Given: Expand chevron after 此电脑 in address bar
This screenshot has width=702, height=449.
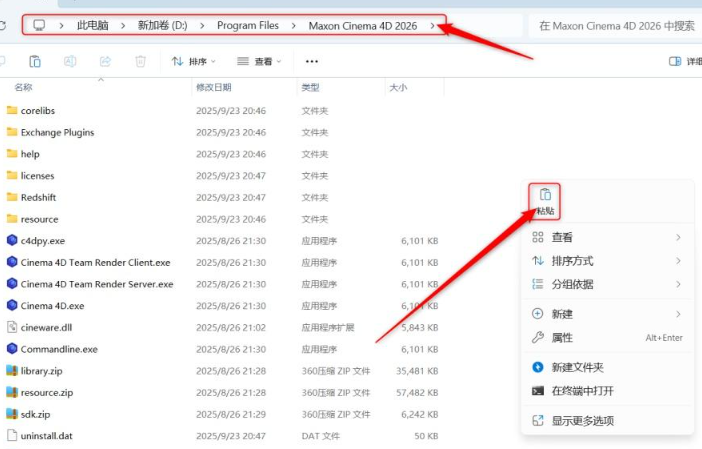Looking at the screenshot, I should click(x=123, y=26).
